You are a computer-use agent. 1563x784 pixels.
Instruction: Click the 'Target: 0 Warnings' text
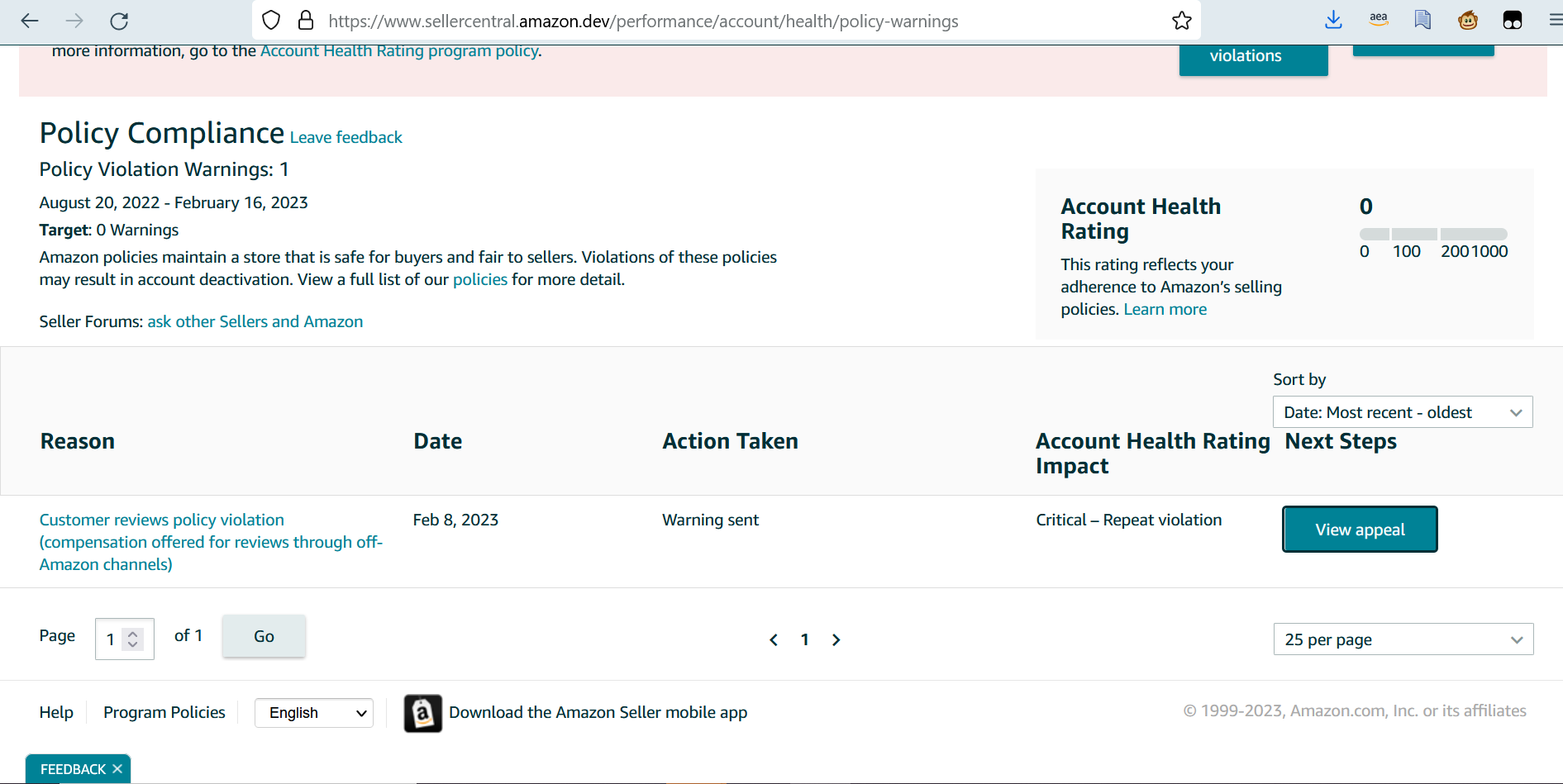click(109, 230)
